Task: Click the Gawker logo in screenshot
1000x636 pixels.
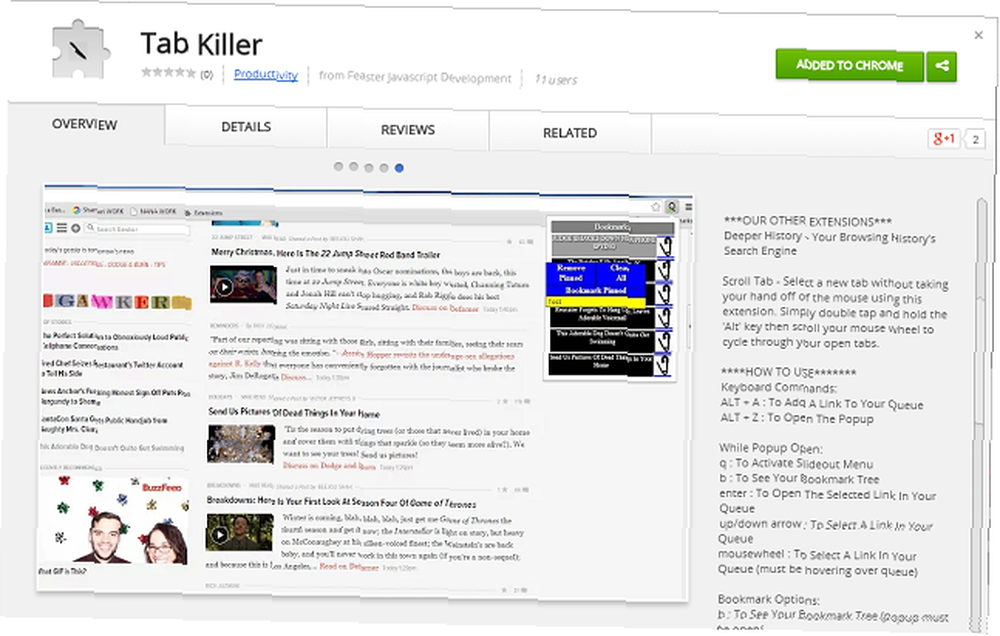Action: coord(117,300)
